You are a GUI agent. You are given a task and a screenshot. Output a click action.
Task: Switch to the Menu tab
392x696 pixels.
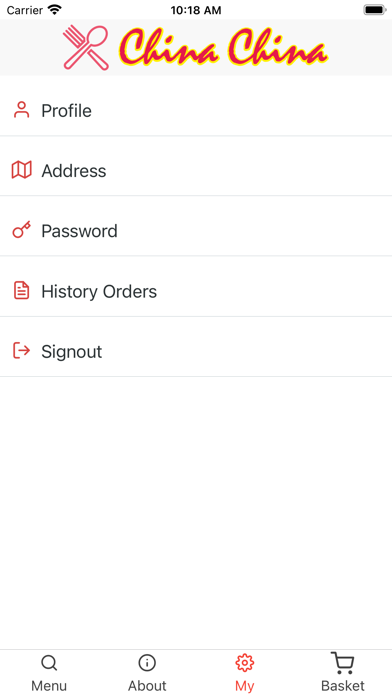pos(49,672)
